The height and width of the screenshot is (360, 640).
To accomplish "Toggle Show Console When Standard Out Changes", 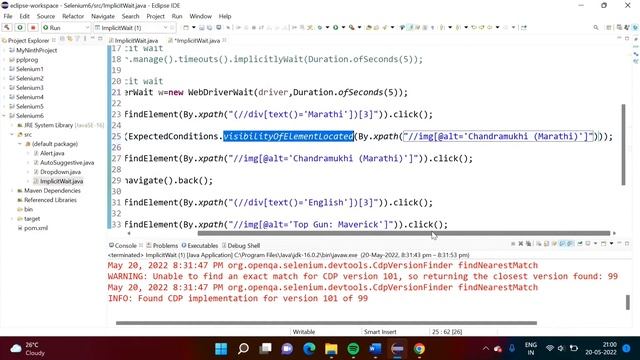I will pyautogui.click(x=562, y=244).
